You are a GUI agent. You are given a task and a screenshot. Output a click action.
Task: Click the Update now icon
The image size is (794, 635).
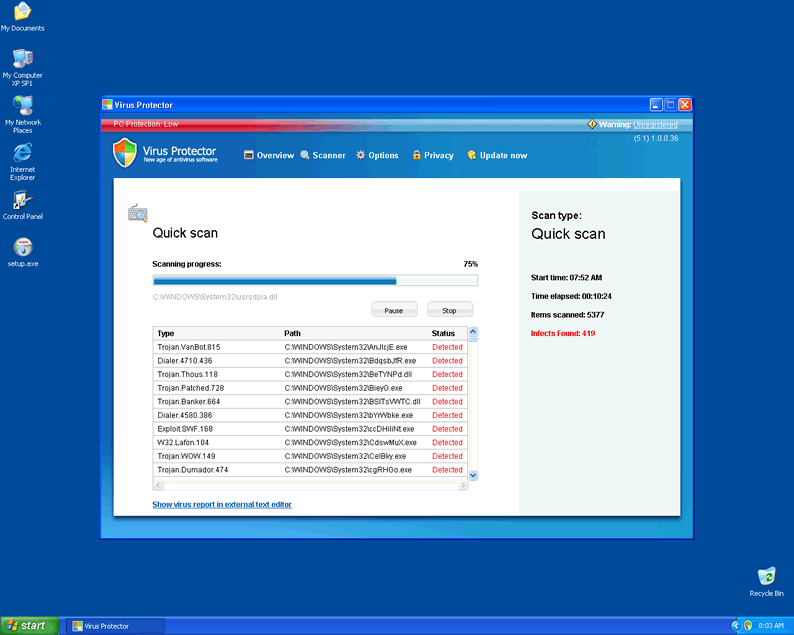pyautogui.click(x=473, y=156)
